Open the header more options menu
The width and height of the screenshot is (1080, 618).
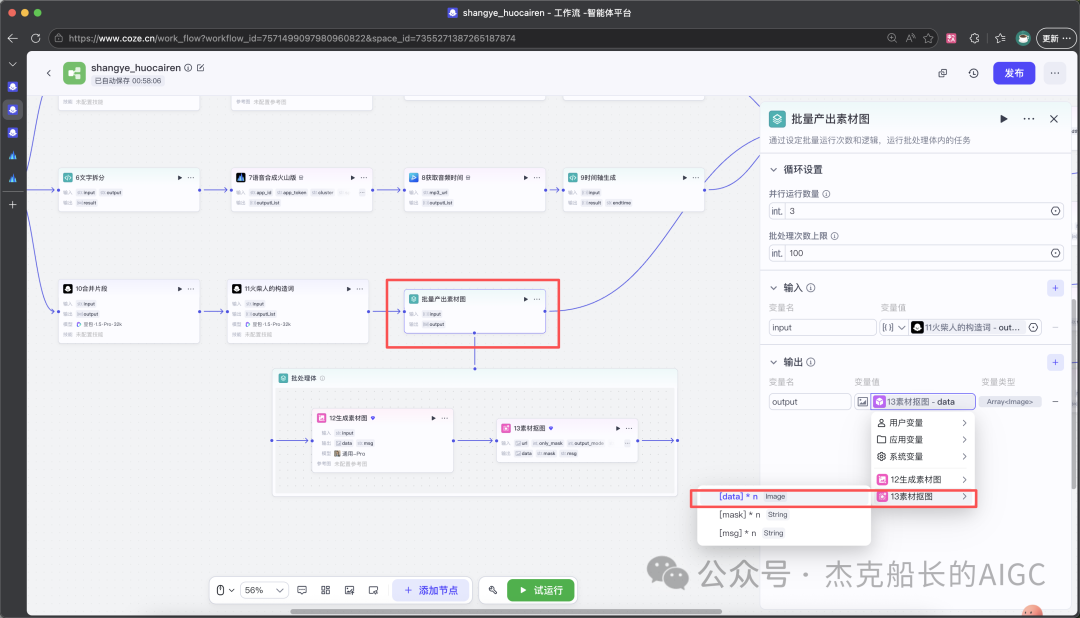[x=1055, y=73]
